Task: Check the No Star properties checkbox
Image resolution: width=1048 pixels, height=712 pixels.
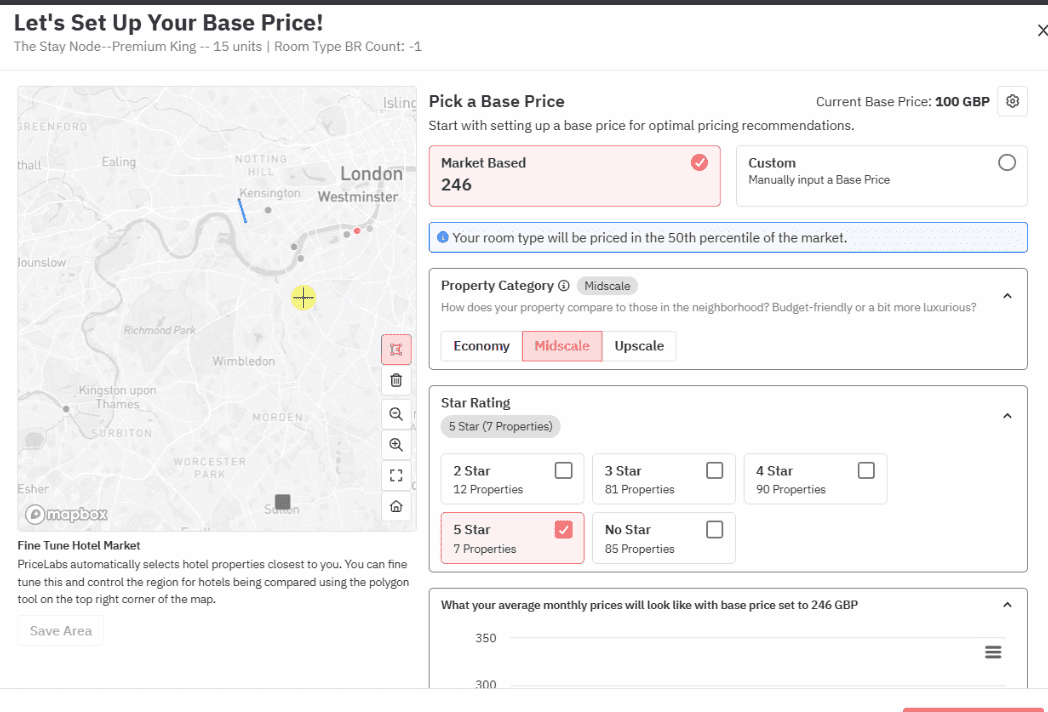Action: click(x=714, y=529)
